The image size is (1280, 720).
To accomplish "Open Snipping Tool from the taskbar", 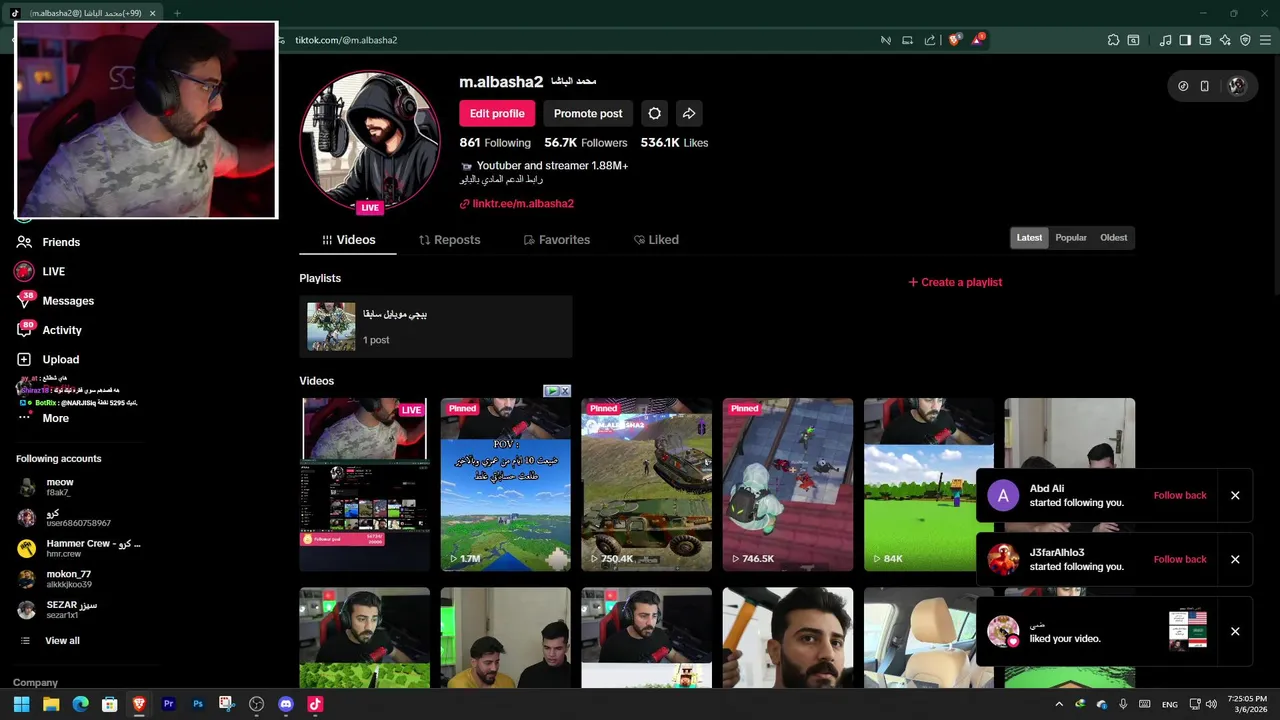I will (227, 704).
